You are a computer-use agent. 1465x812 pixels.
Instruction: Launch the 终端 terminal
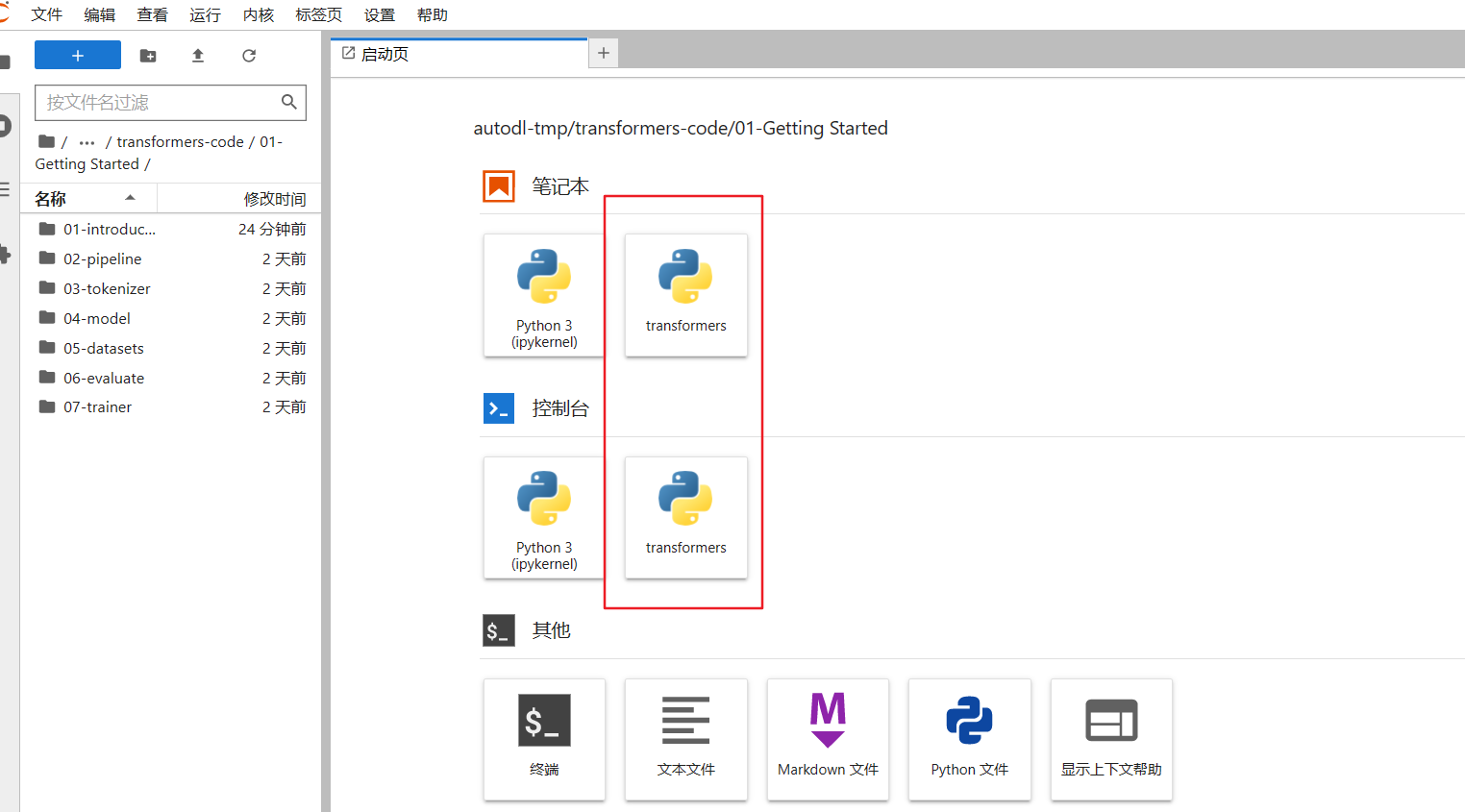[x=544, y=739]
